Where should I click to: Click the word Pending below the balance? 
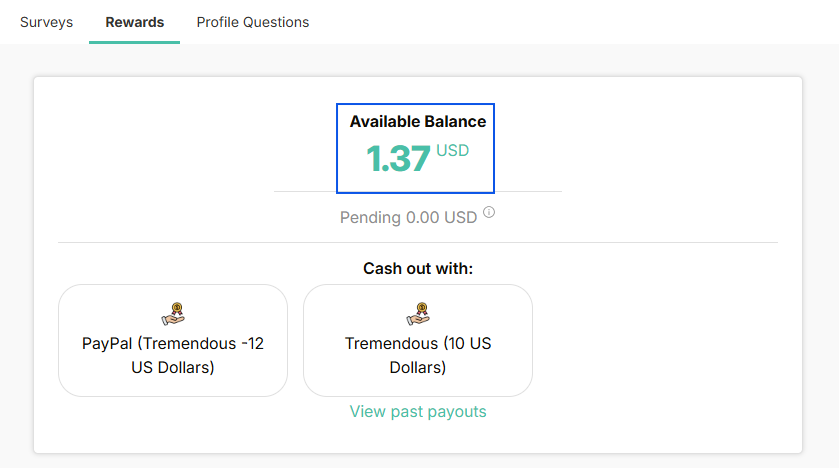coord(370,217)
